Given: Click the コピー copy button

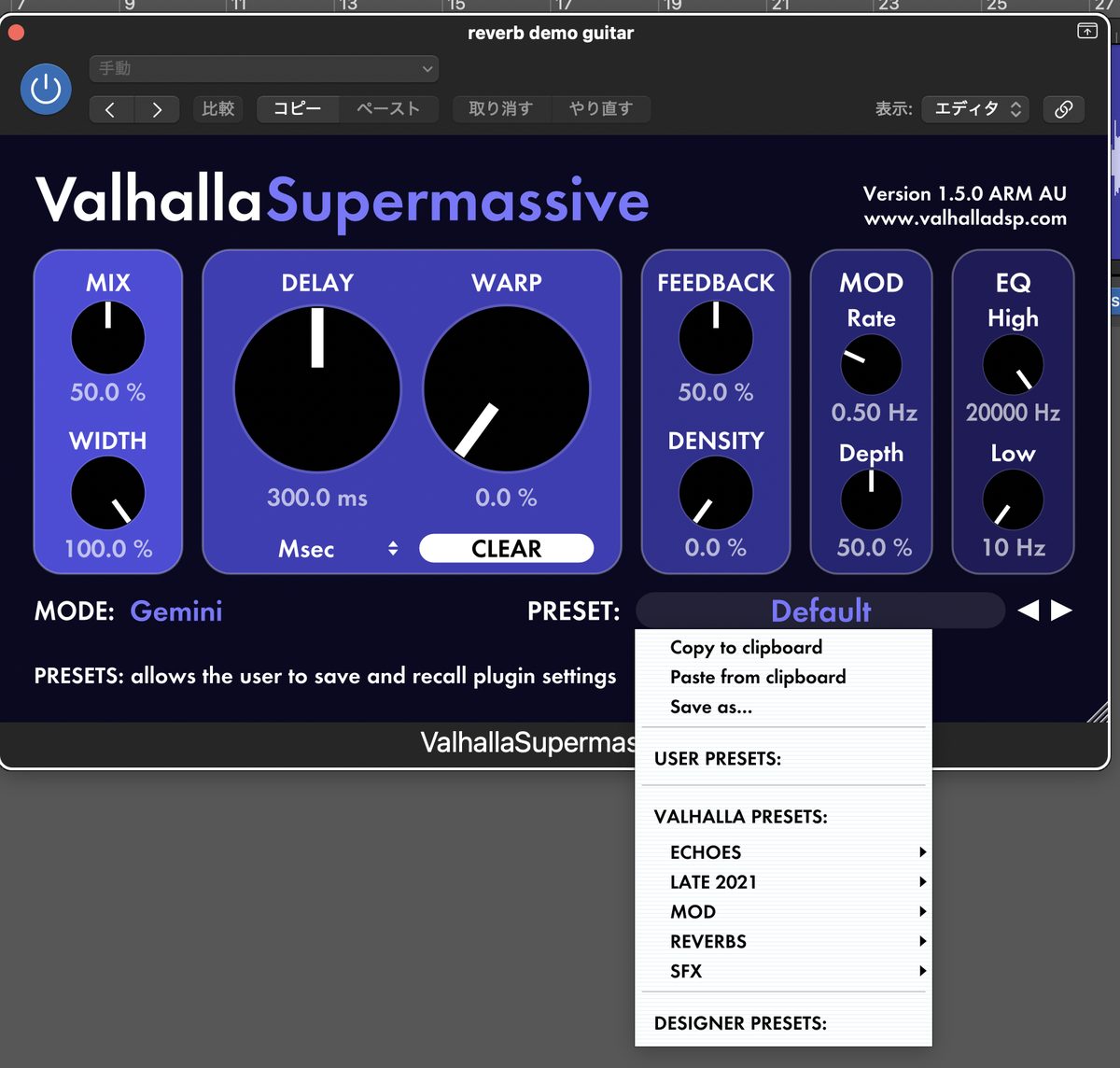Looking at the screenshot, I should point(298,109).
